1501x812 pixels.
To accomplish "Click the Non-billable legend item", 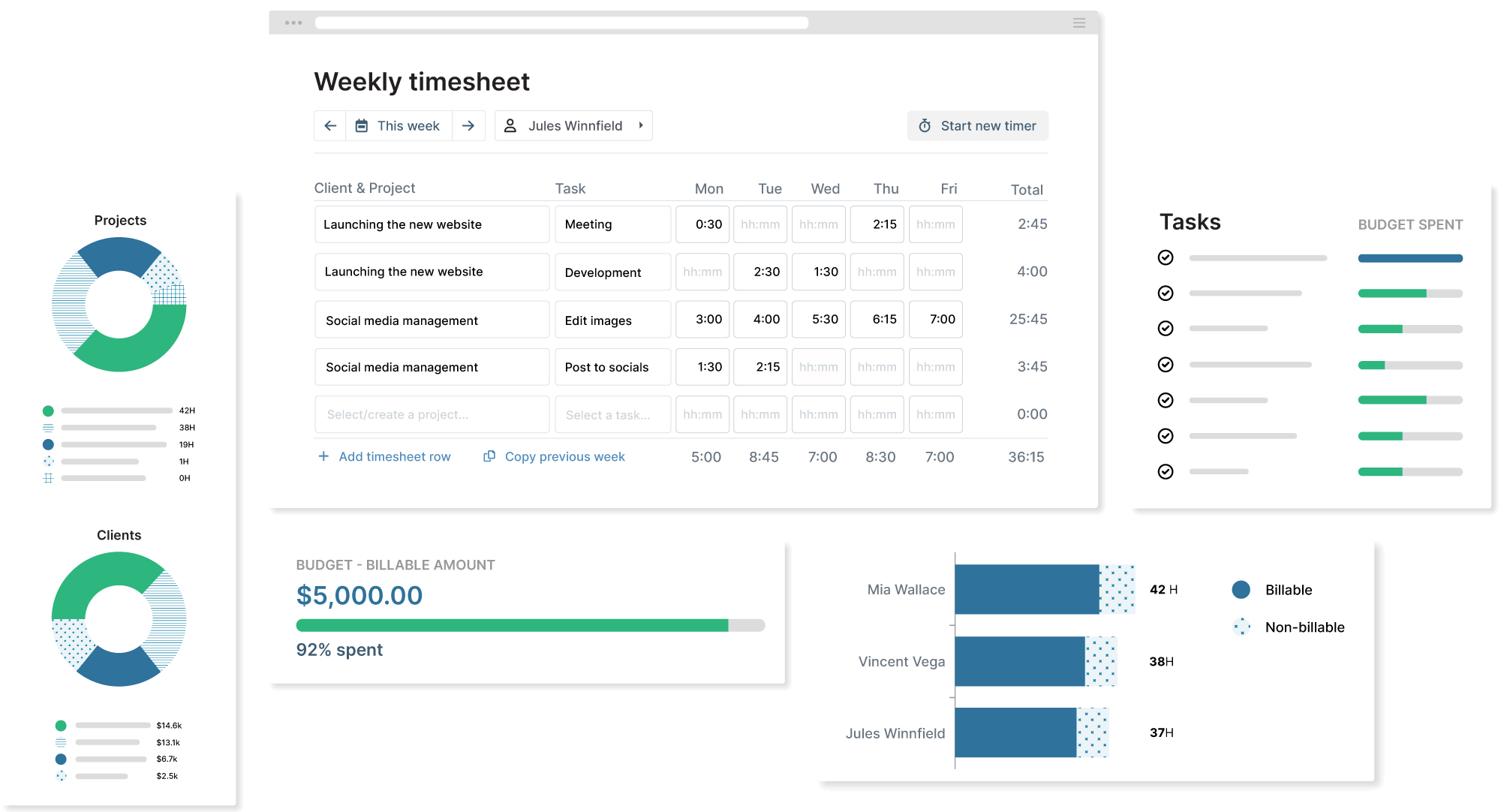I will coord(1304,627).
